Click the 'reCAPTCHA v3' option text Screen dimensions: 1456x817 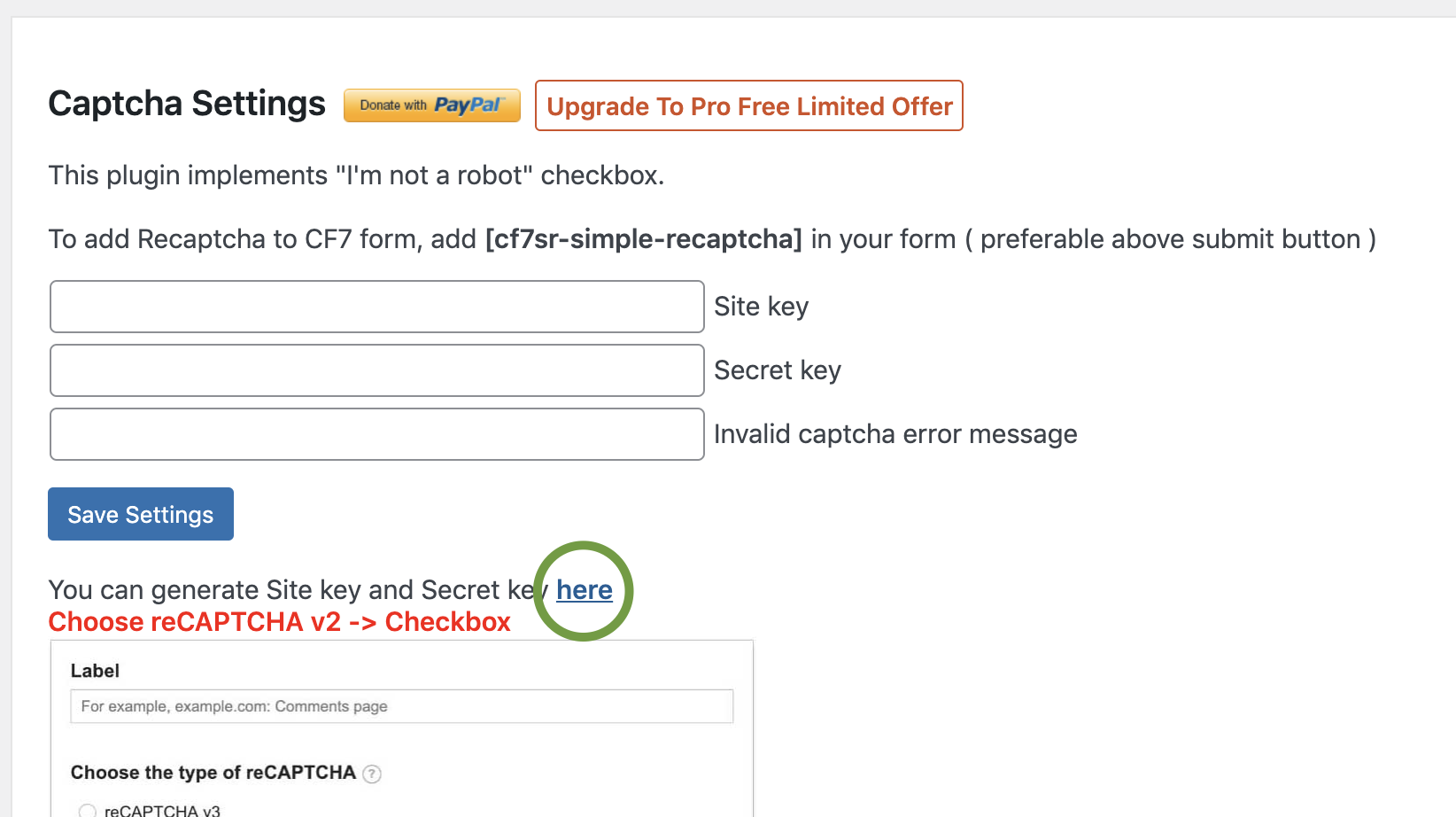162,810
